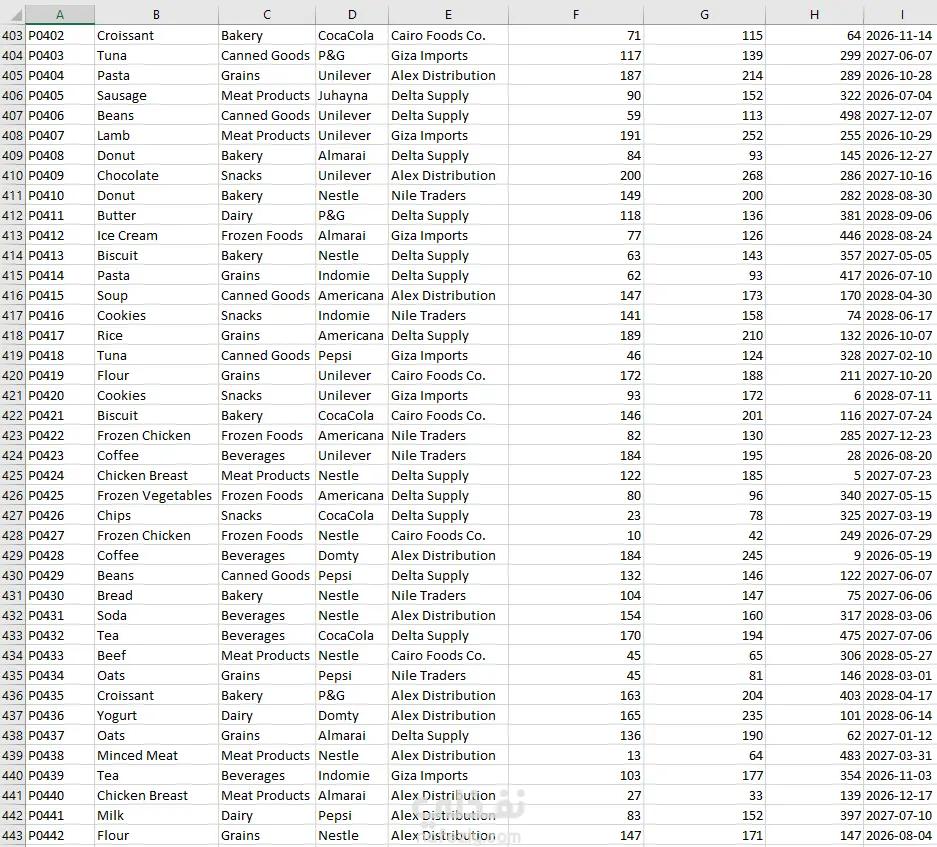Viewport: 937px width, 847px height.
Task: Click the Bread product cell
Action: [156, 595]
